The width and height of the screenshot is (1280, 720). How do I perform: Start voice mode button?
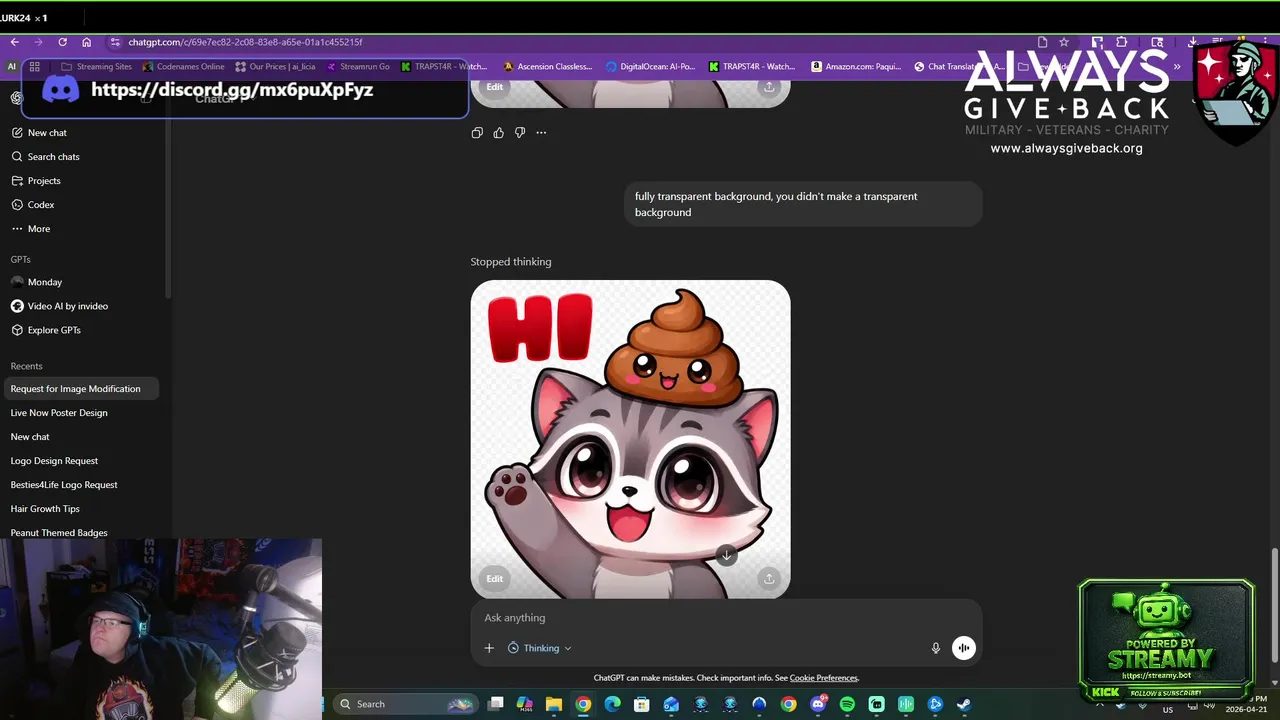click(963, 648)
